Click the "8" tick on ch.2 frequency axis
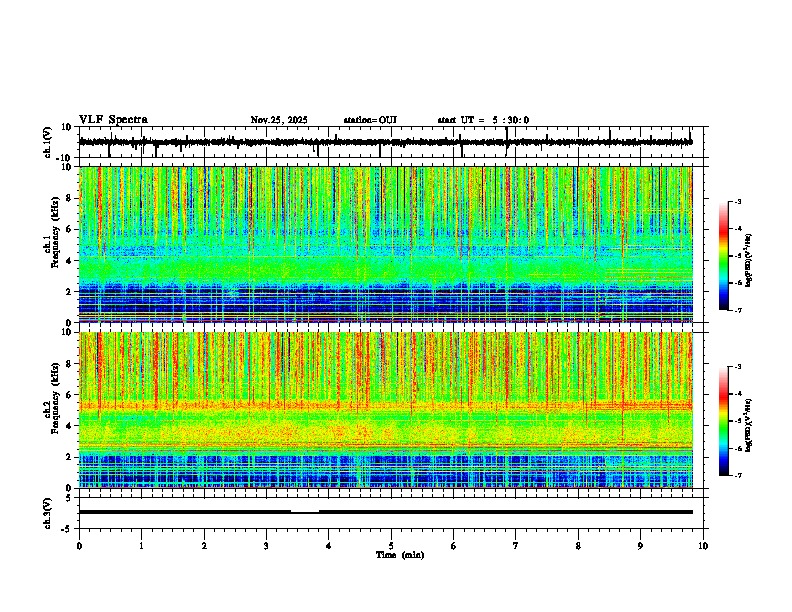Image resolution: width=792 pixels, height=612 pixels. point(70,364)
